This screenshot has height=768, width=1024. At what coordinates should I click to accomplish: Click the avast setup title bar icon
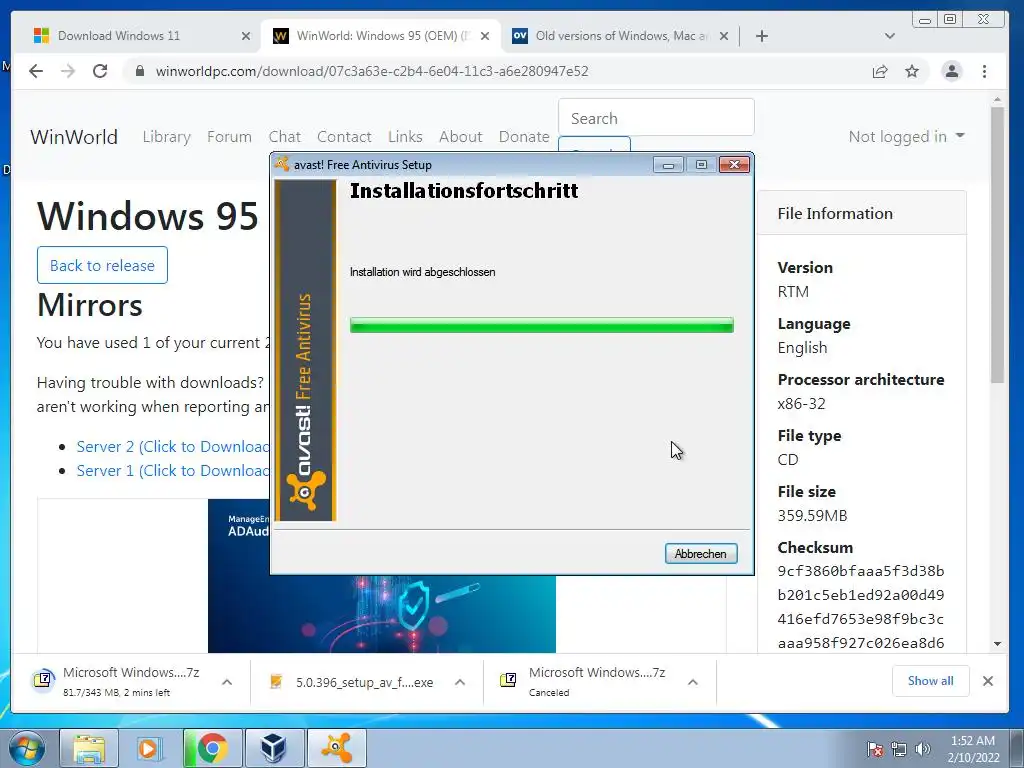tap(282, 165)
